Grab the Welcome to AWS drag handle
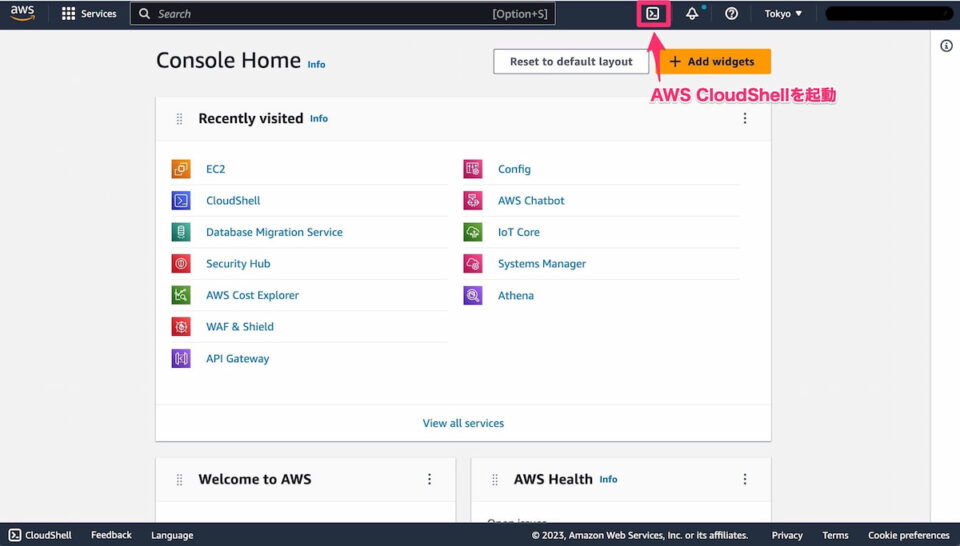 [179, 479]
